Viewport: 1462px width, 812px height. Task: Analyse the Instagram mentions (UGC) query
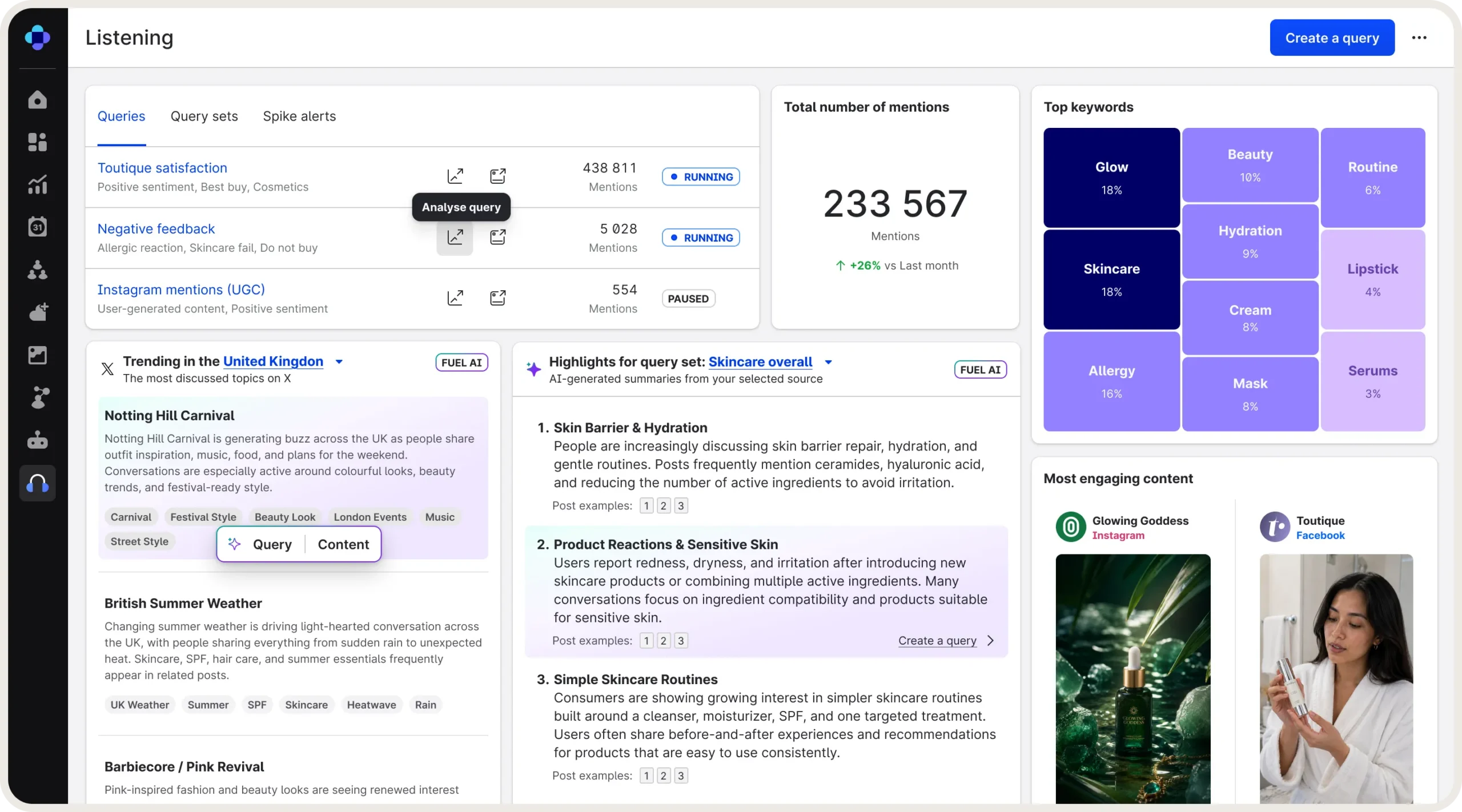455,298
